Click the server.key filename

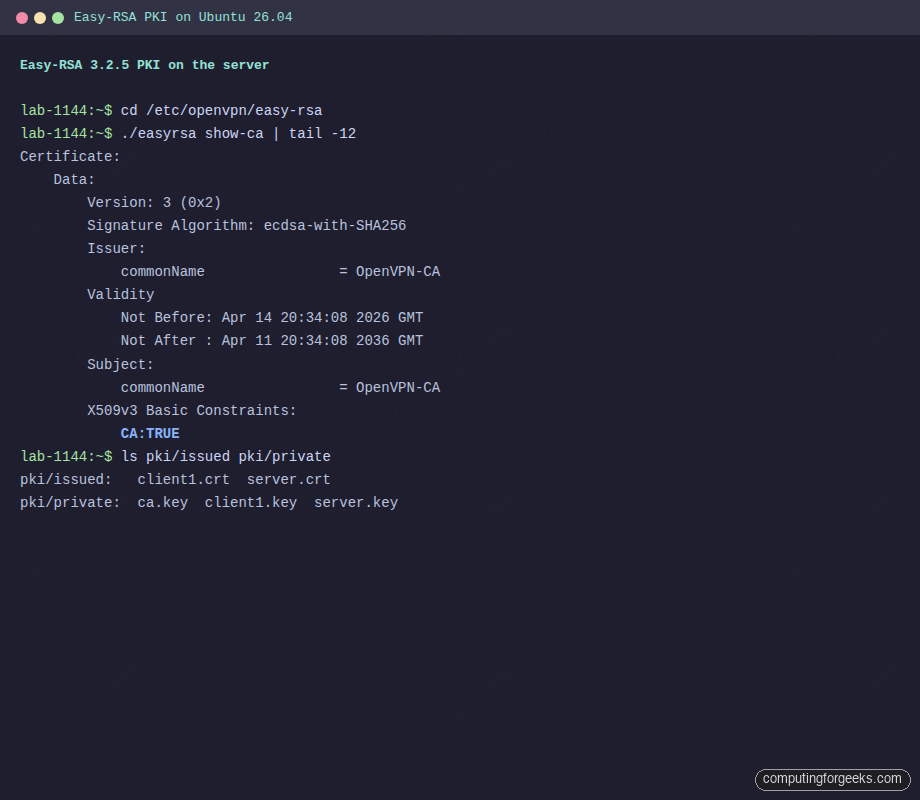point(355,502)
